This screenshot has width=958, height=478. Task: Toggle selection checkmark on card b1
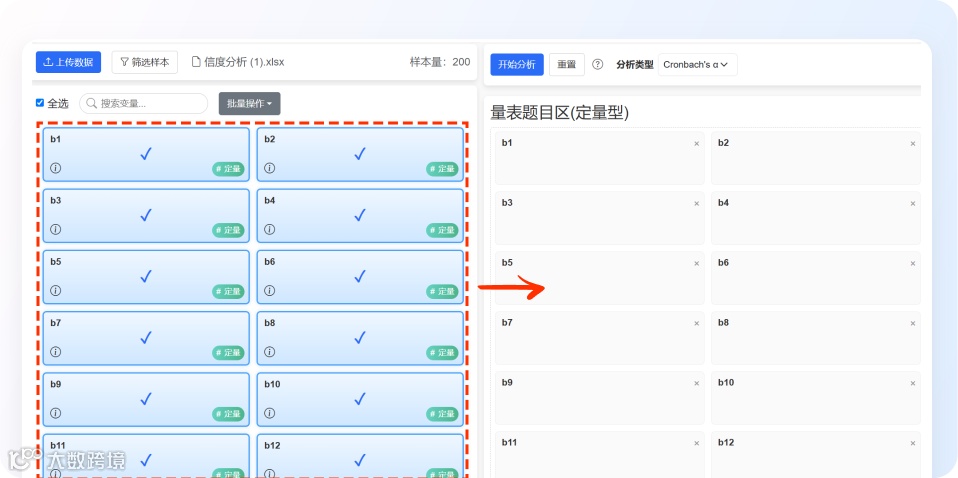coord(145,154)
